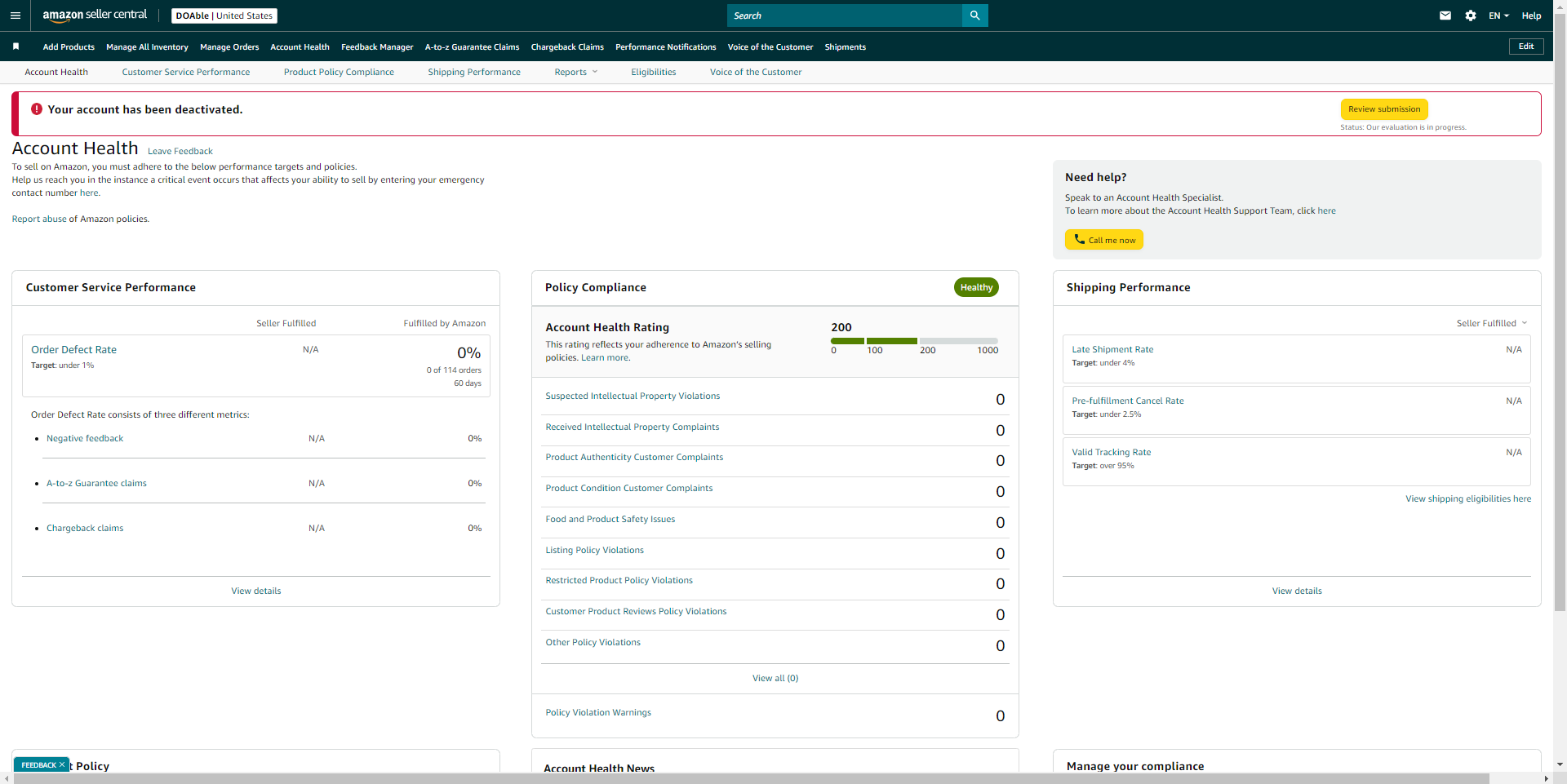Click the Leave Feedback link
1567x784 pixels.
(x=180, y=151)
